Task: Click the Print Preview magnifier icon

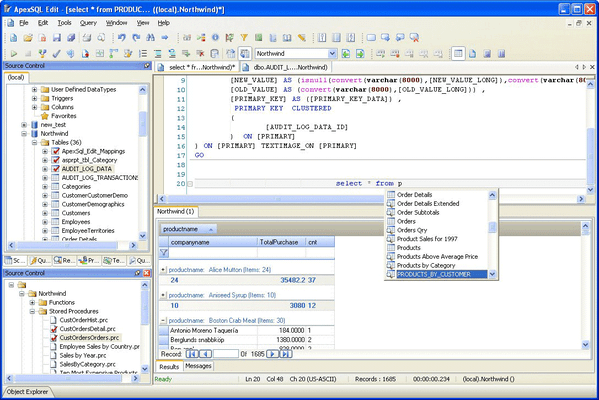Action: (x=101, y=38)
